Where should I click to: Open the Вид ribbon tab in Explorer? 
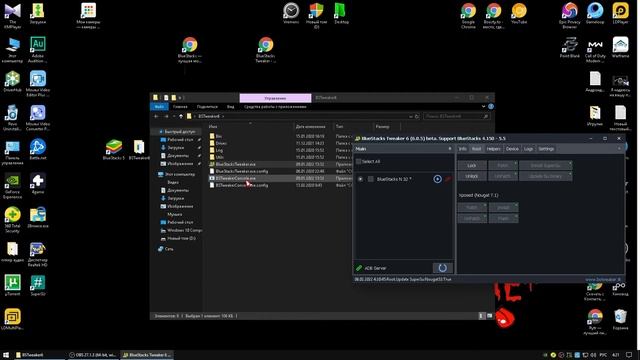click(x=231, y=107)
